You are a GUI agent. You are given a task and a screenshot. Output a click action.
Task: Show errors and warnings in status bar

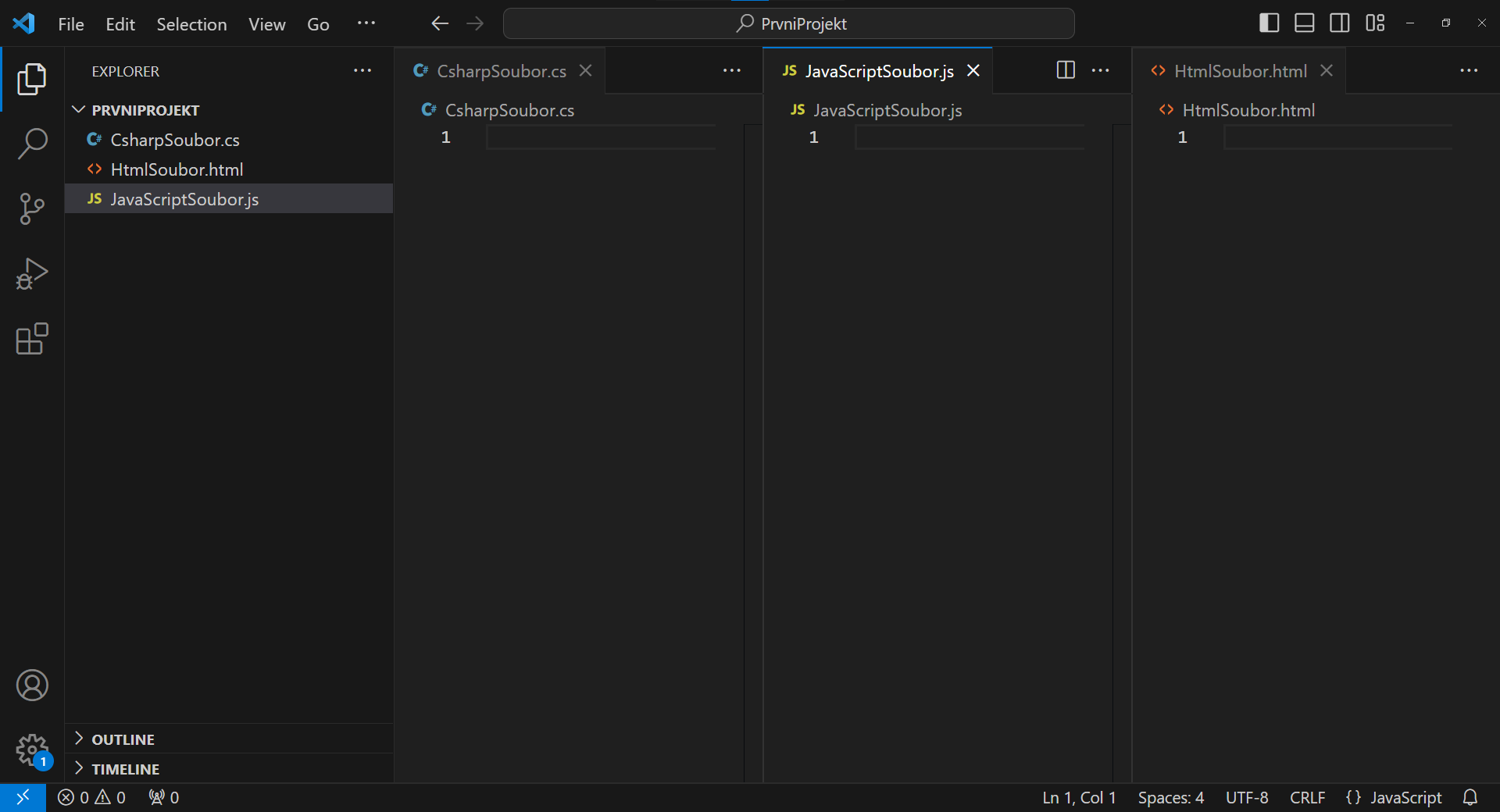pyautogui.click(x=91, y=797)
